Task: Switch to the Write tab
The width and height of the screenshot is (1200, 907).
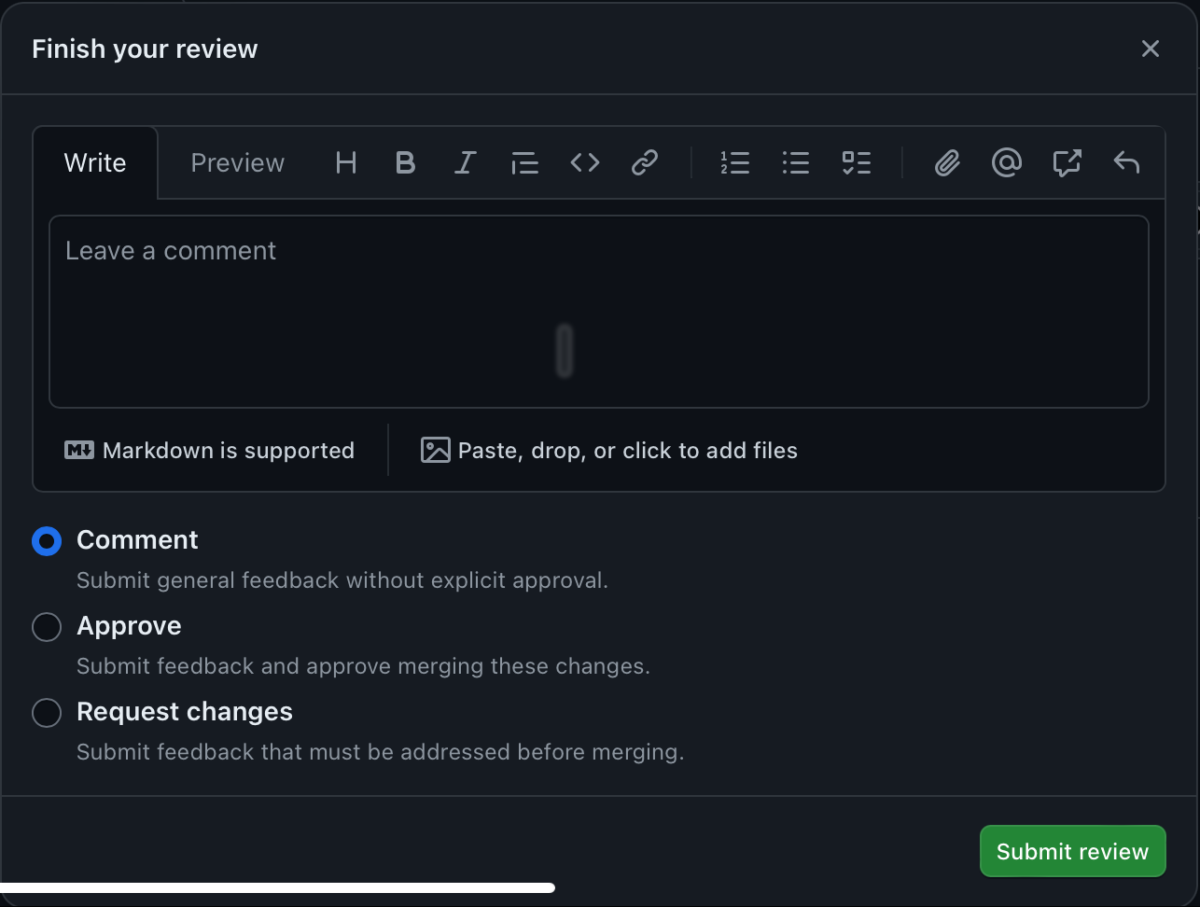Action: pyautogui.click(x=95, y=163)
